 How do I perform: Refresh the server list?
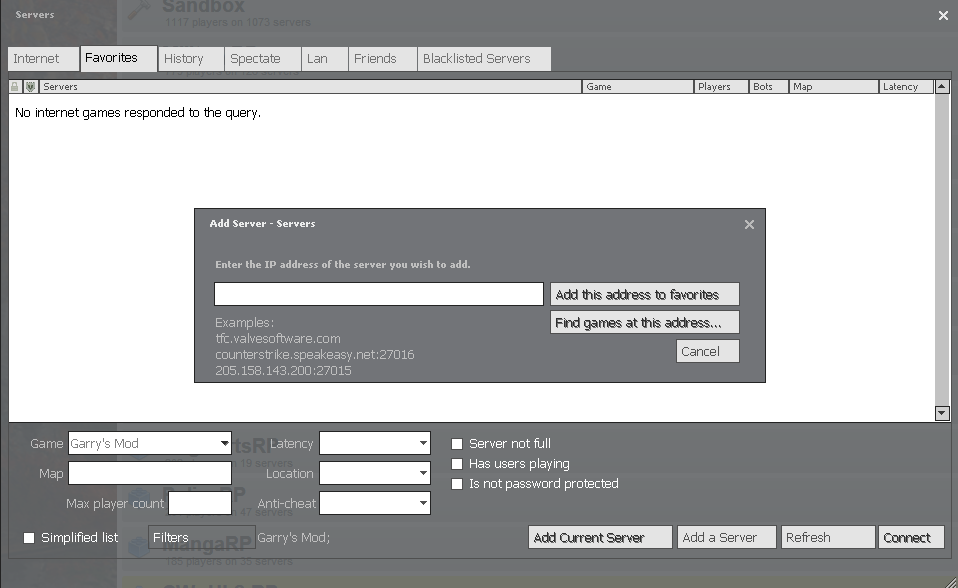(828, 537)
